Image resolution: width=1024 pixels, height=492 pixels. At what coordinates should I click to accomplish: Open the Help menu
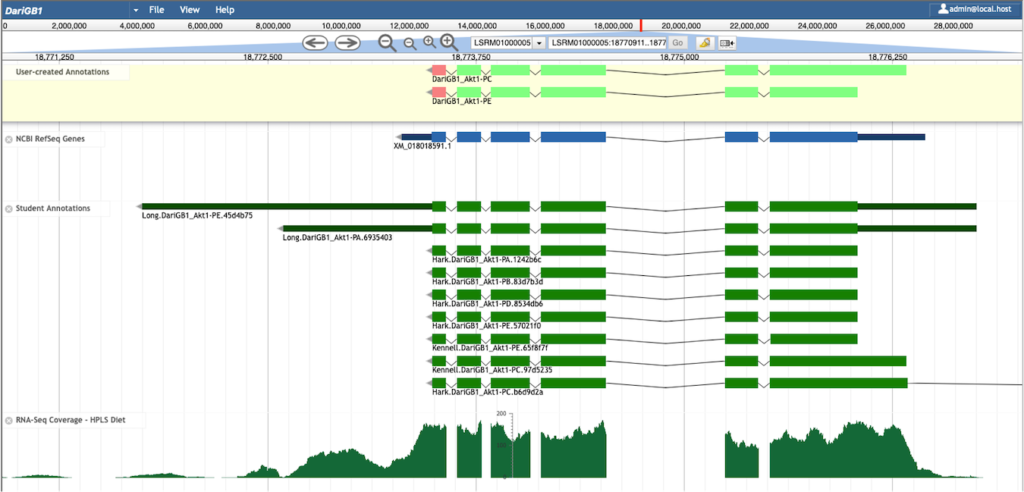(x=225, y=9)
